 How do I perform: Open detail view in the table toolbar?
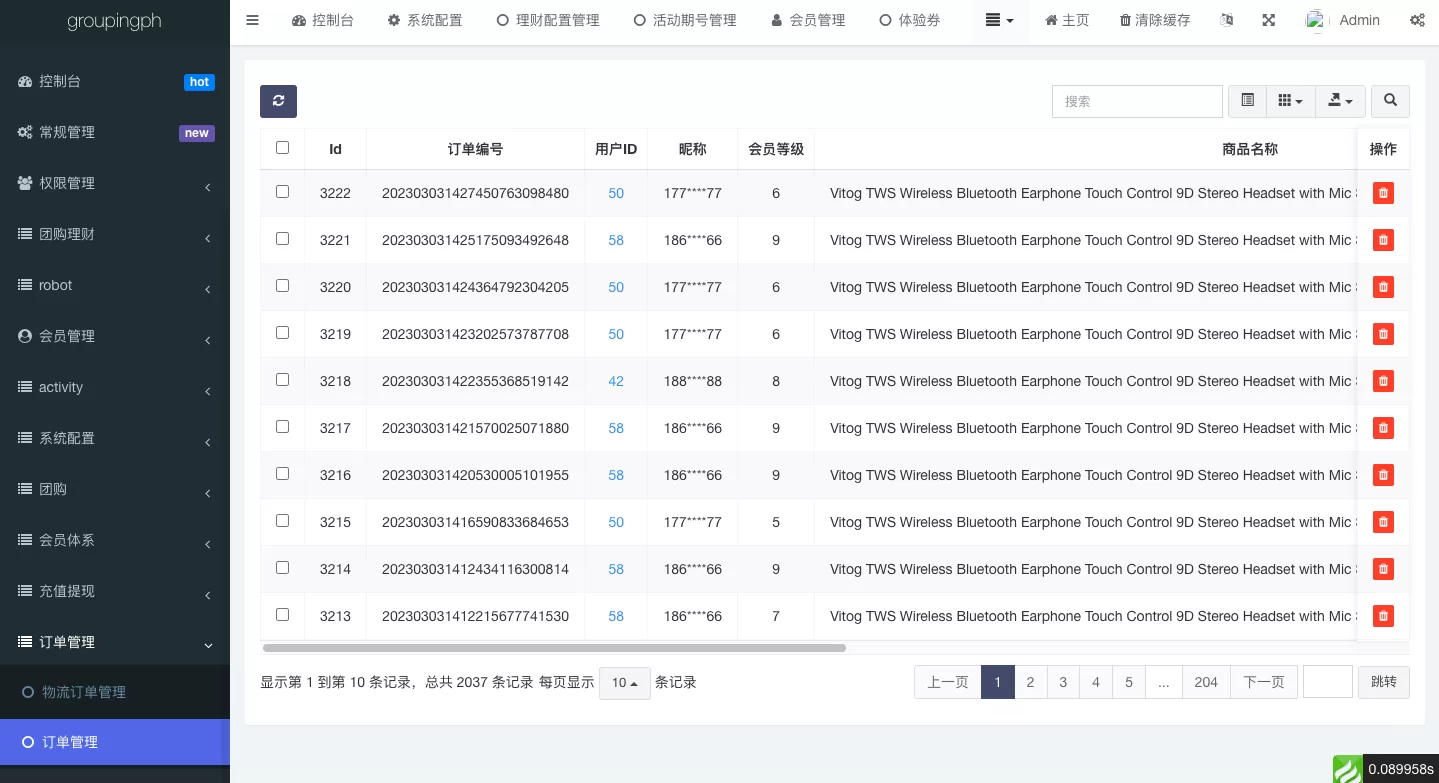[1247, 100]
